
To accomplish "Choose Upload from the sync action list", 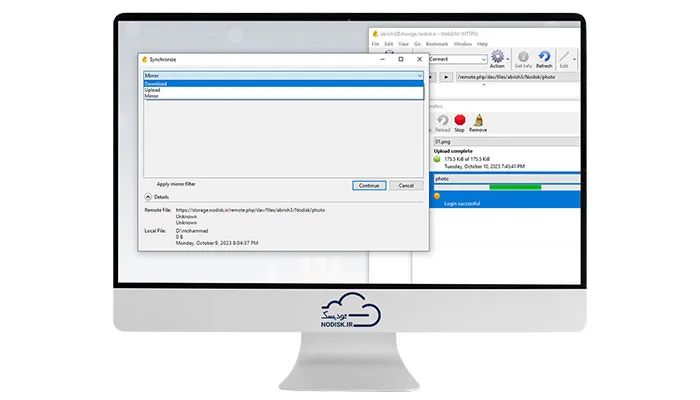I will tap(283, 90).
